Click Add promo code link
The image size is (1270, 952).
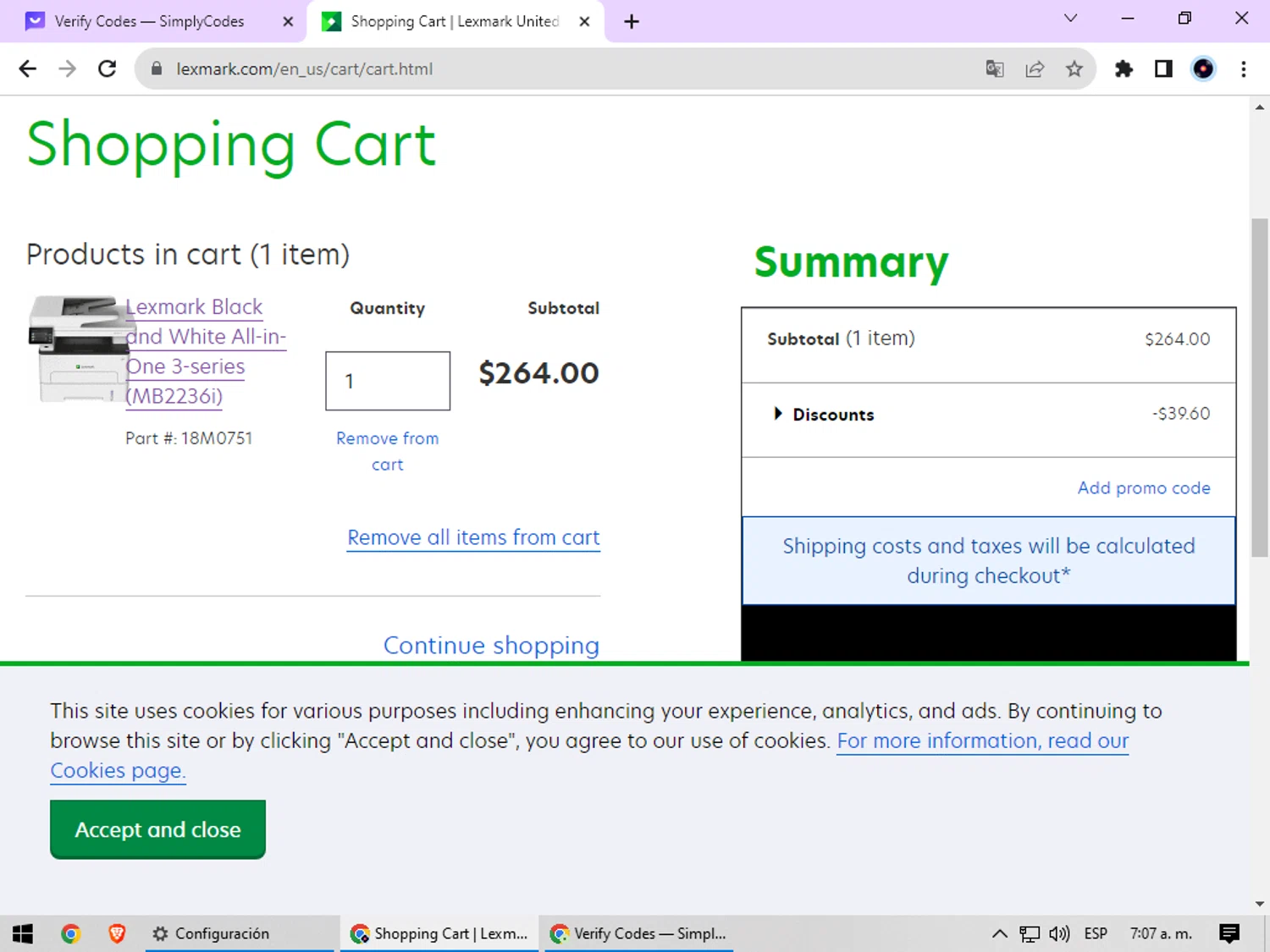pyautogui.click(x=1144, y=487)
